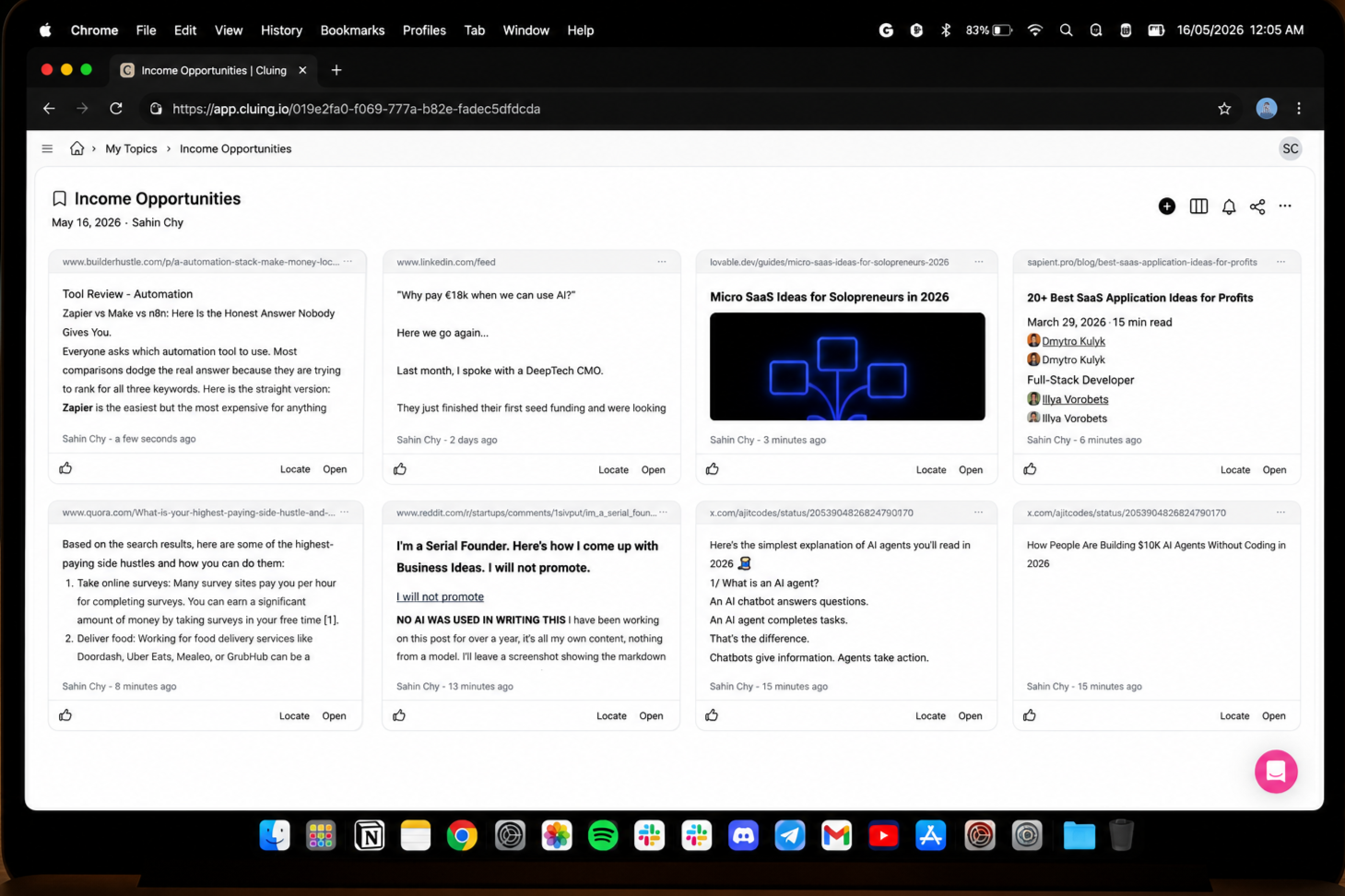The height and width of the screenshot is (896, 1345).
Task: Open topic more options ellipsis
Action: point(1285,206)
